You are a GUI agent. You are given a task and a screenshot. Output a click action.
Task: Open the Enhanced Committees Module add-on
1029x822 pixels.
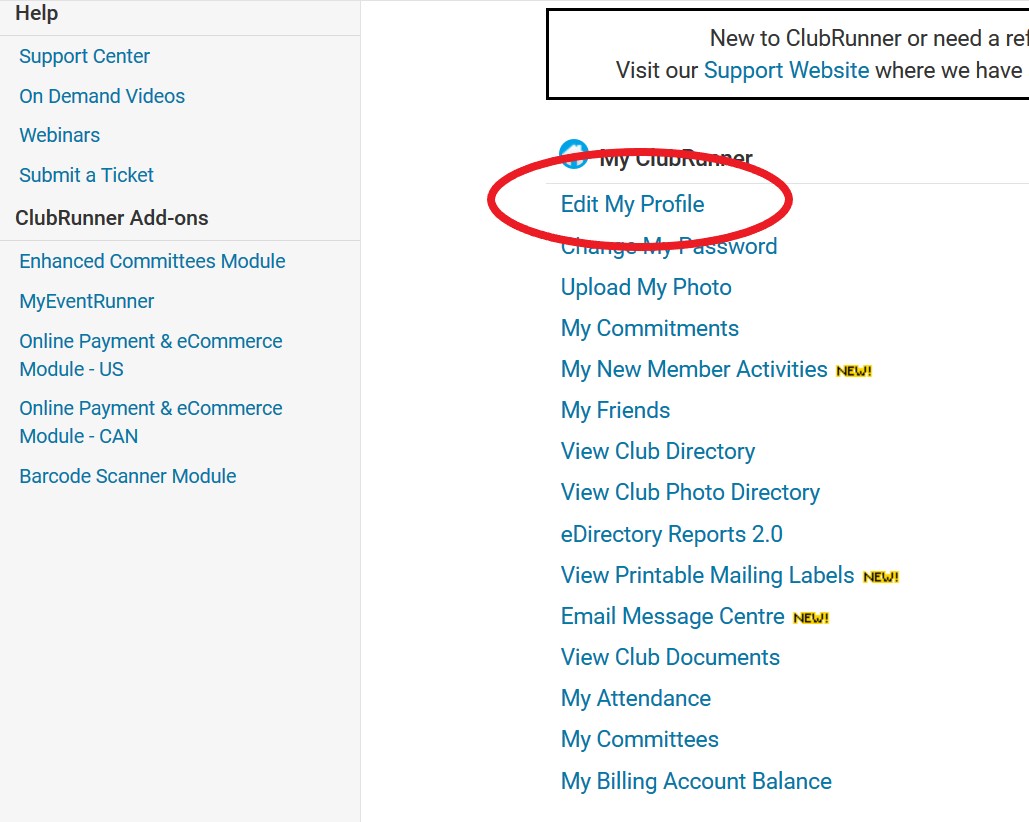pyautogui.click(x=152, y=261)
